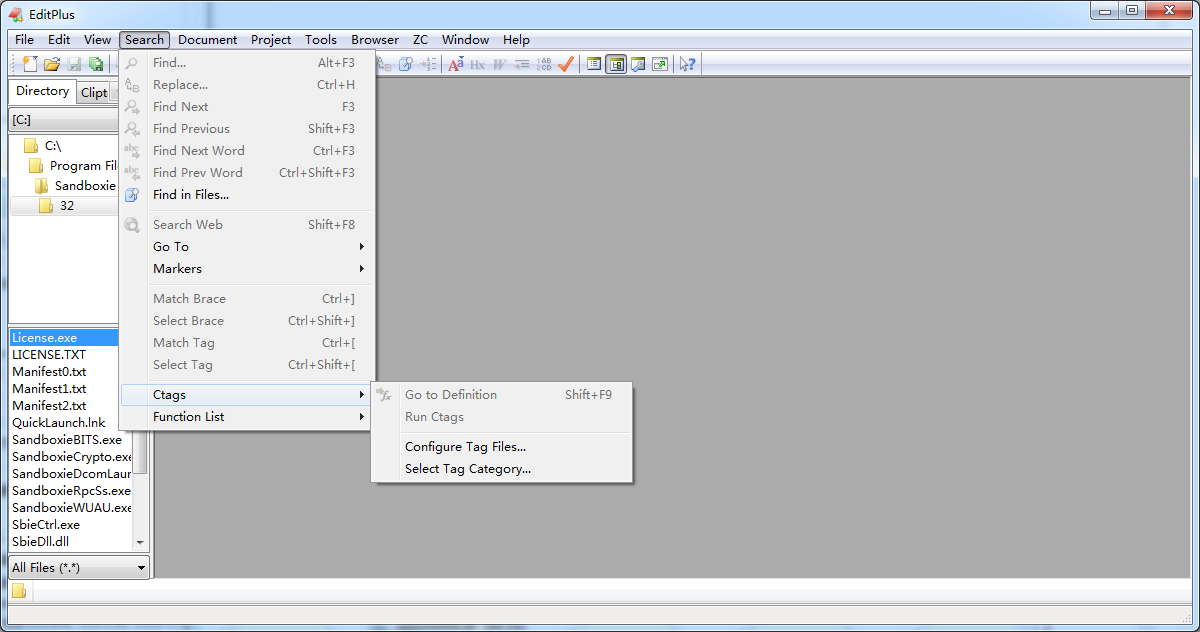Select SbieCtrl.exe in the file list
Viewport: 1200px width, 632px height.
click(x=46, y=525)
